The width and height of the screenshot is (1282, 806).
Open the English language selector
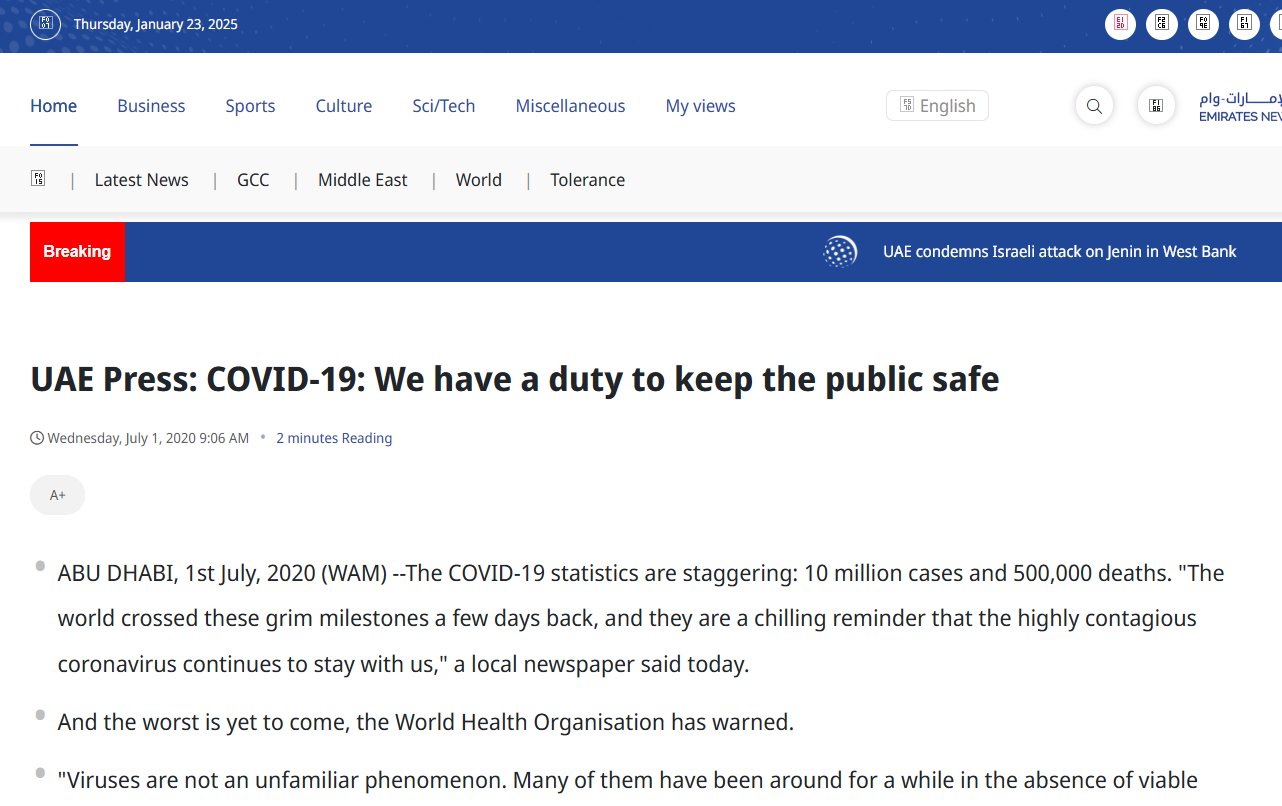pos(937,106)
